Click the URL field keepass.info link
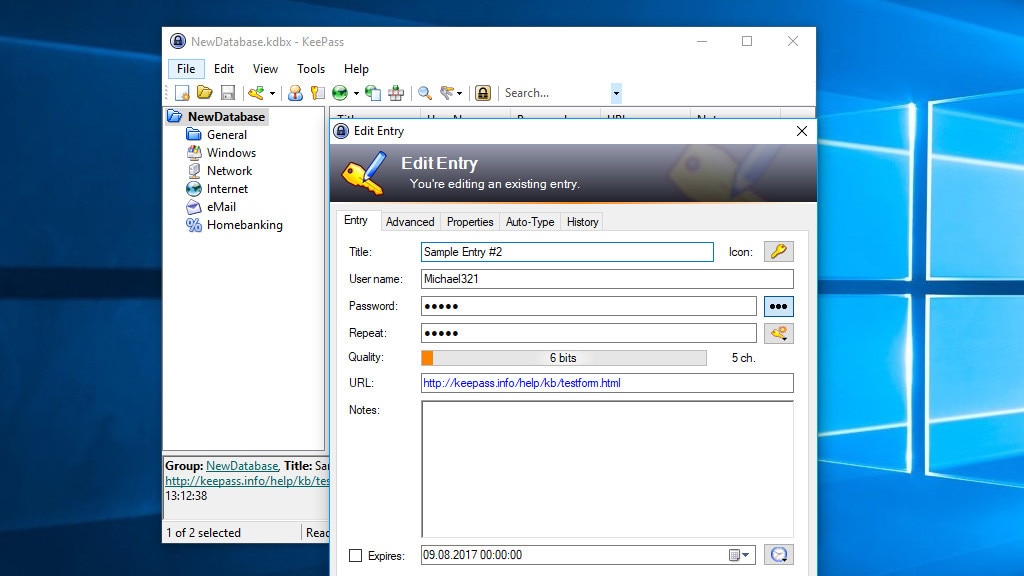This screenshot has width=1024, height=576. (607, 383)
